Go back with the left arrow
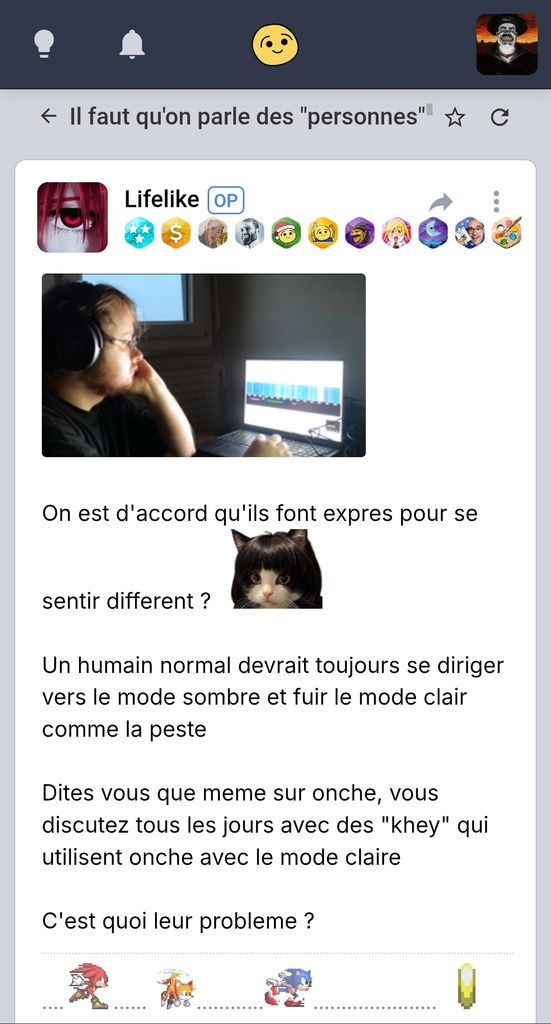 [48, 116]
